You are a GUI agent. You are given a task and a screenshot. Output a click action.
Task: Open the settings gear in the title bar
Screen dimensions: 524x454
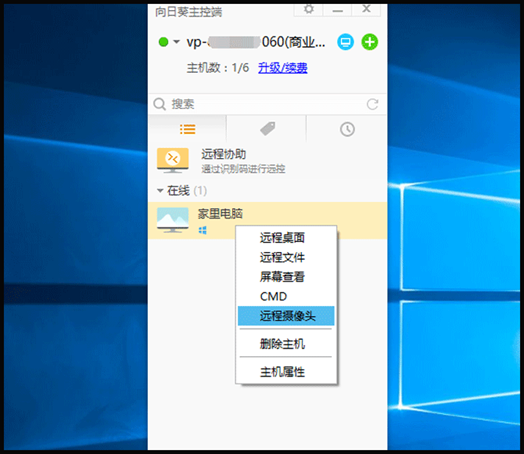click(x=308, y=9)
